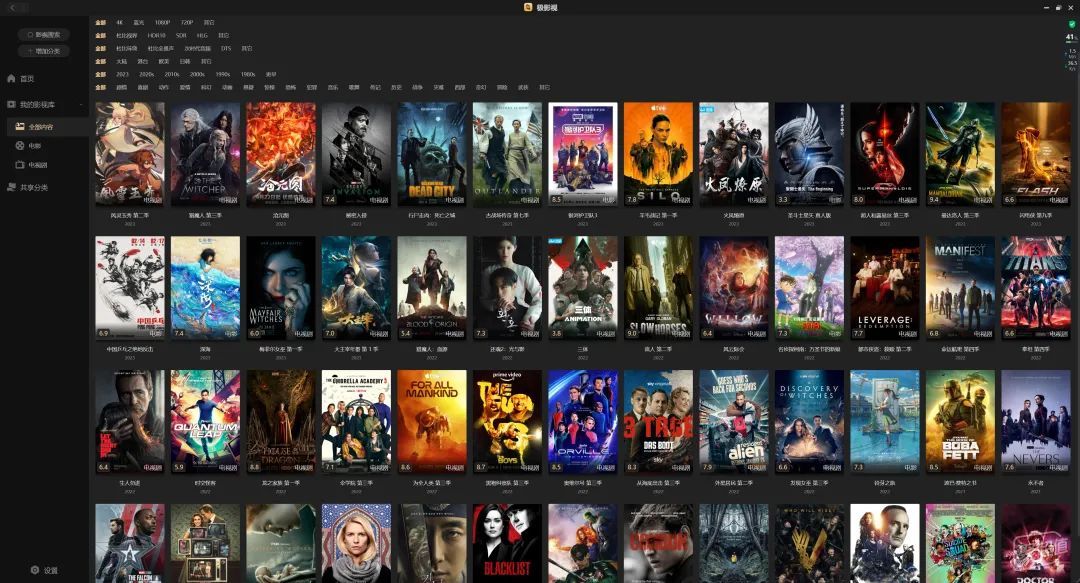Select the HLG filter

(x=202, y=36)
